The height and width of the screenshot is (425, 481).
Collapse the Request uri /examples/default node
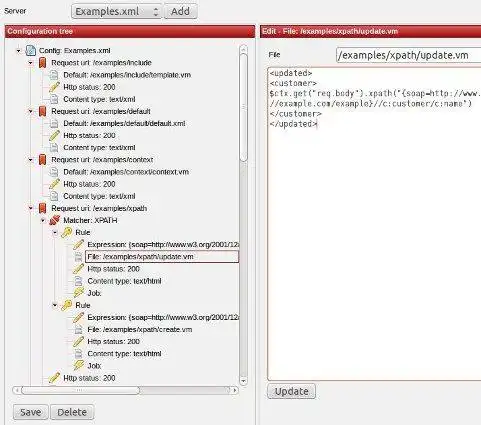(31, 112)
